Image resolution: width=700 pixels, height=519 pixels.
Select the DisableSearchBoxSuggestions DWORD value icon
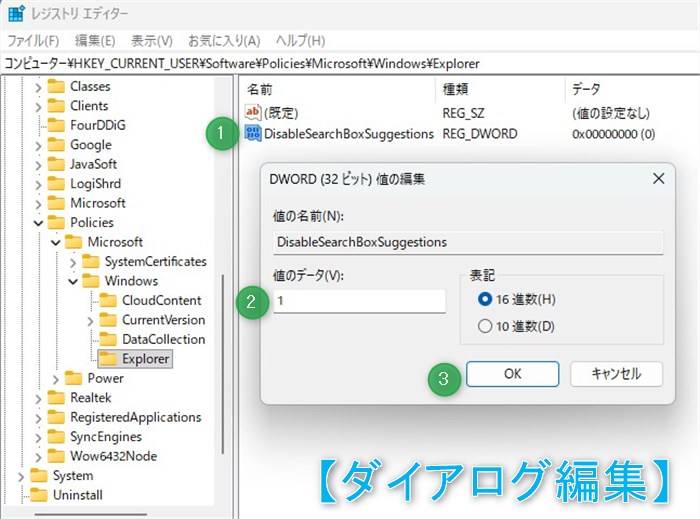[253, 133]
